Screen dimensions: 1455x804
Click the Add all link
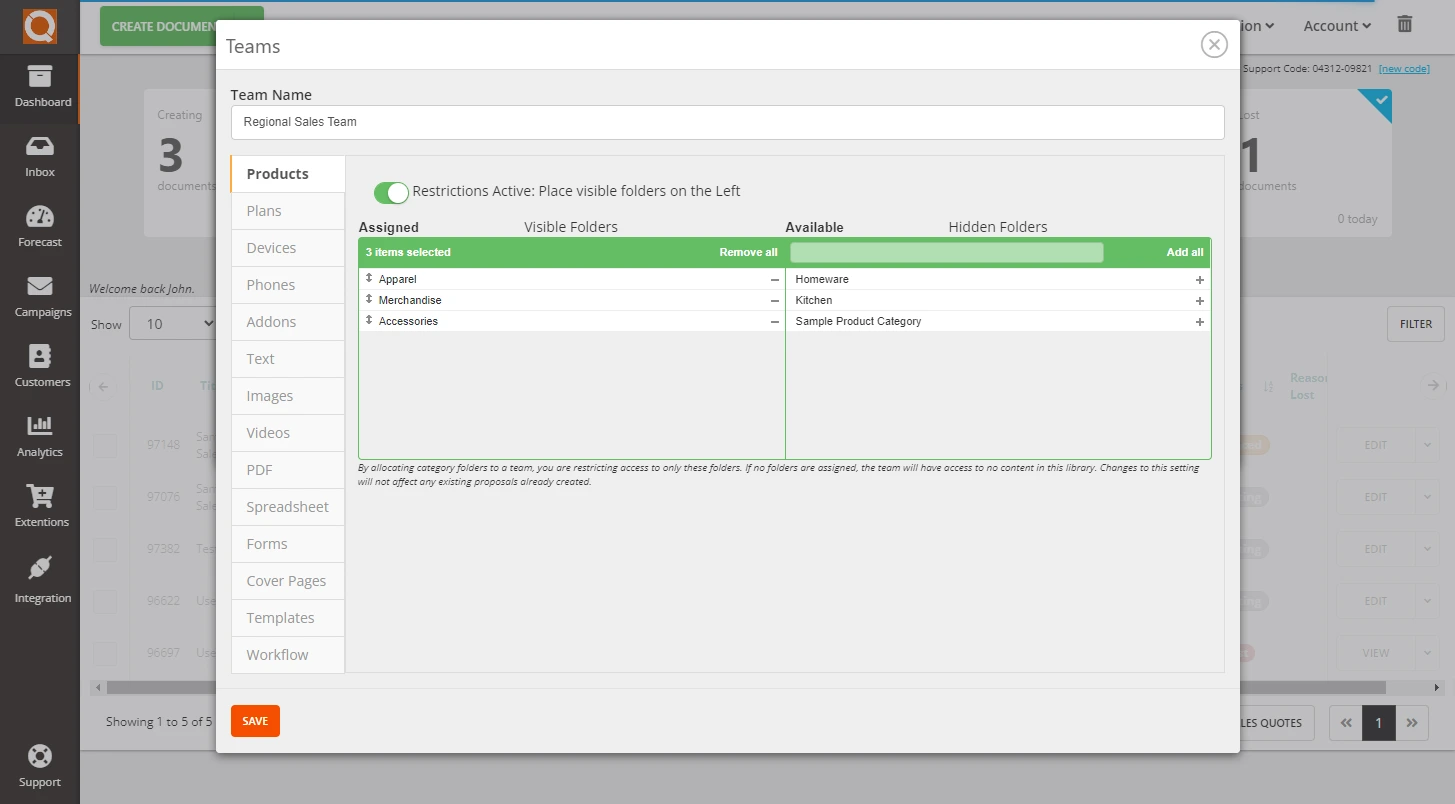tap(1184, 252)
